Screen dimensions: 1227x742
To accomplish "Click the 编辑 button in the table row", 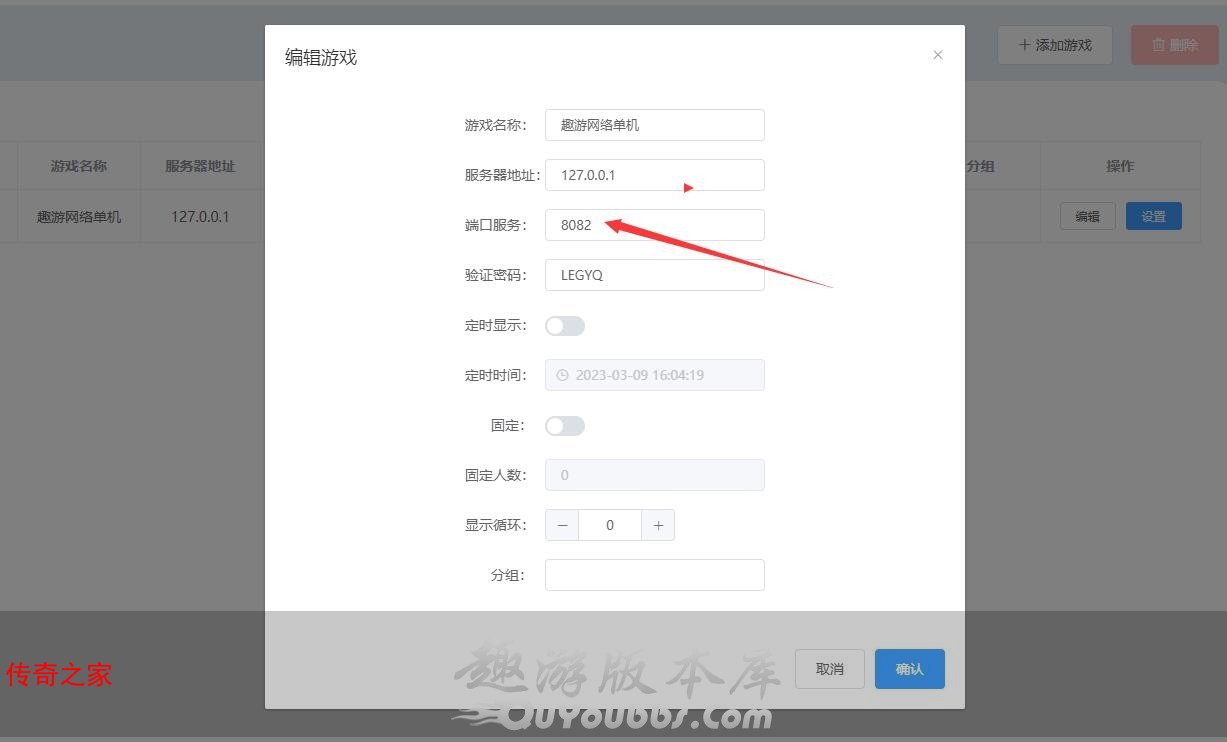I will 1088,216.
